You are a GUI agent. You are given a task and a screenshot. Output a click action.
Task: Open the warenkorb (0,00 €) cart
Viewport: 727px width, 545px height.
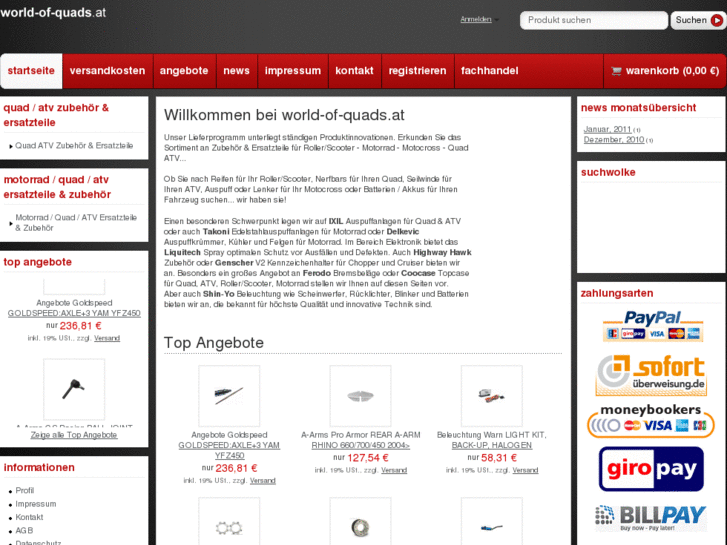click(x=665, y=71)
